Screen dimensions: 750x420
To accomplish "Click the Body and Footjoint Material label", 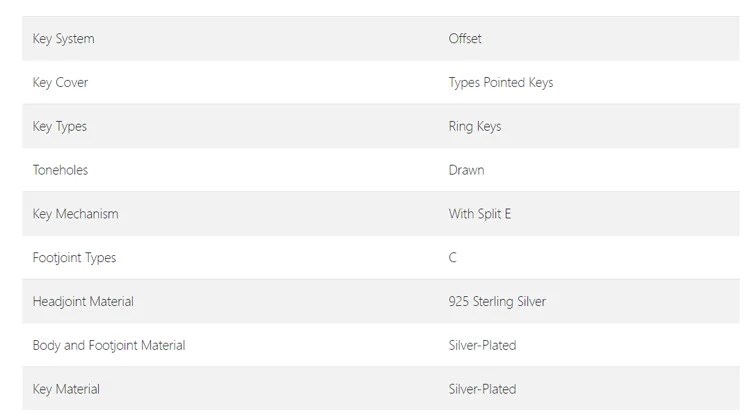I will (x=109, y=345).
